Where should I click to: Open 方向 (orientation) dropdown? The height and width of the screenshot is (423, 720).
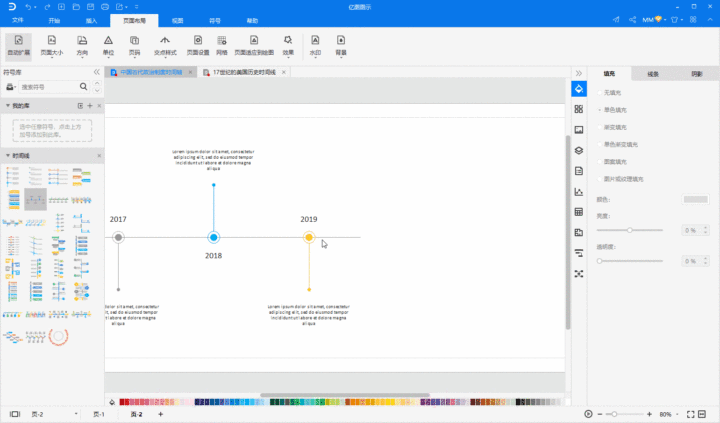click(x=82, y=45)
